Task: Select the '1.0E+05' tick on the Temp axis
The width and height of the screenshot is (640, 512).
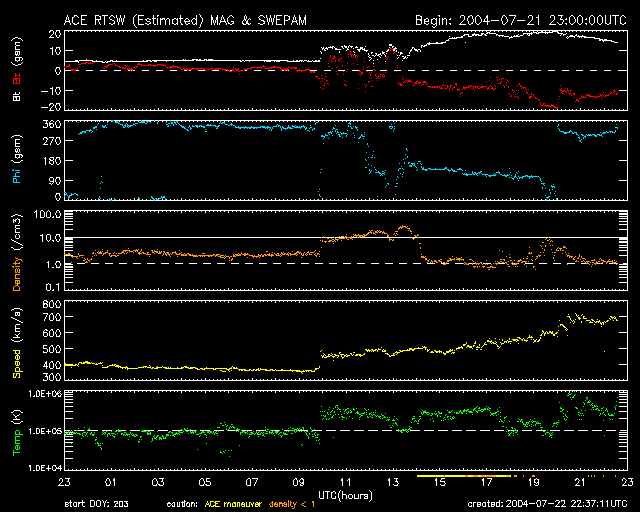Action: [x=45, y=431]
